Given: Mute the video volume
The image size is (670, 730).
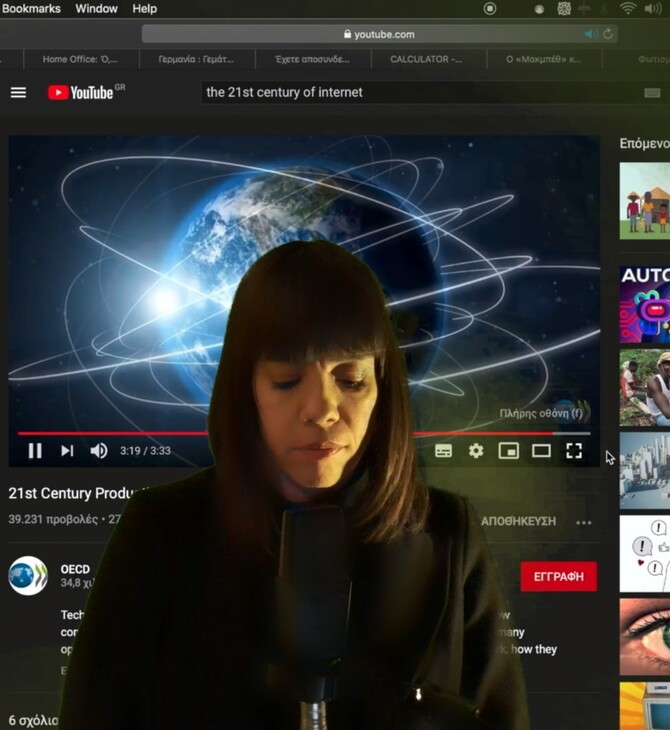Looking at the screenshot, I should pos(99,451).
